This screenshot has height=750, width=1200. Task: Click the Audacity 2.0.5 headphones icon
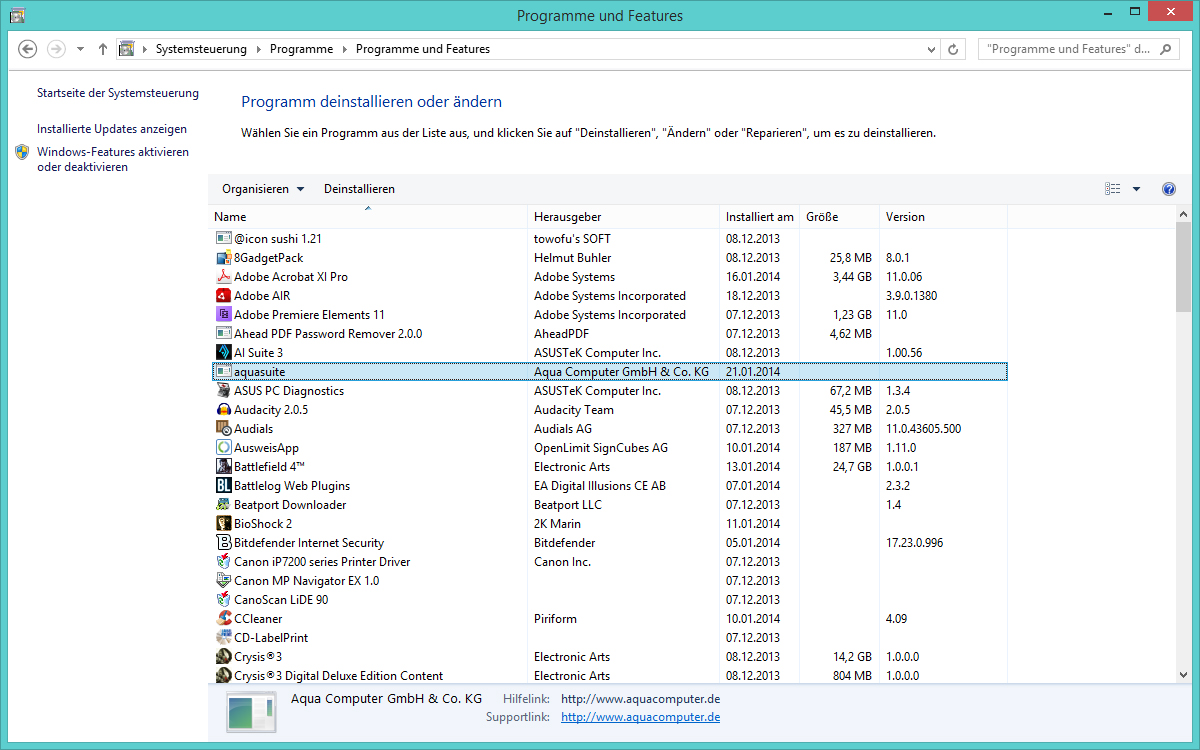224,410
